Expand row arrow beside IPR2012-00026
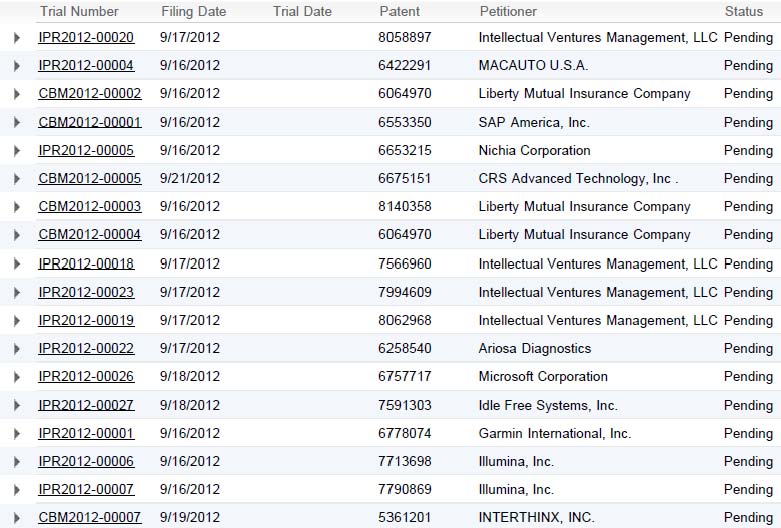The width and height of the screenshot is (781, 528). (16, 377)
